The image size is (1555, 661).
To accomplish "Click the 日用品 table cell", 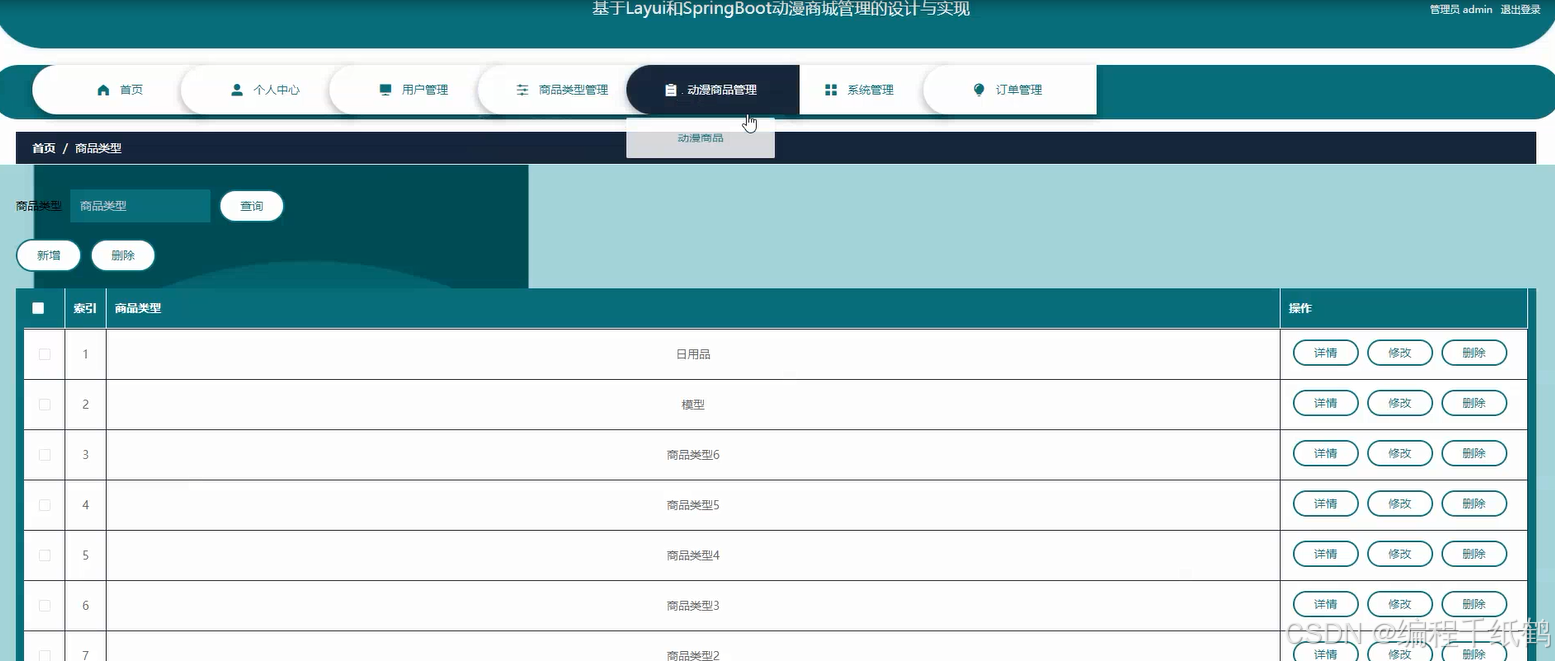I will 693,354.
